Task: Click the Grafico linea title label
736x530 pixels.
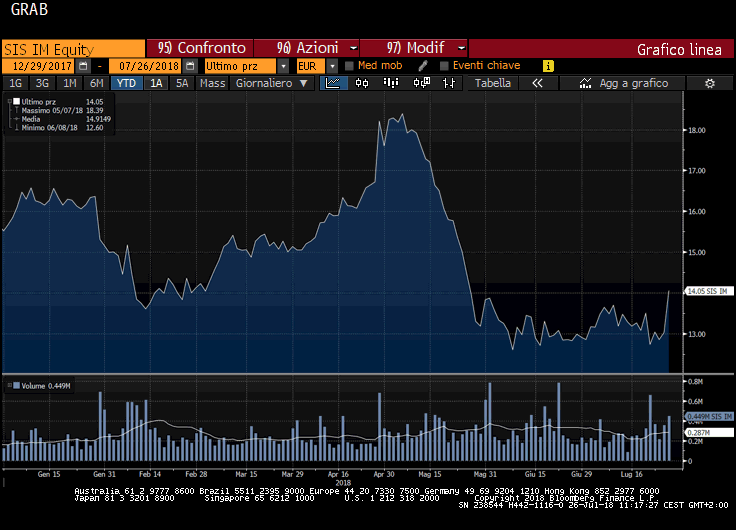Action: (679, 49)
